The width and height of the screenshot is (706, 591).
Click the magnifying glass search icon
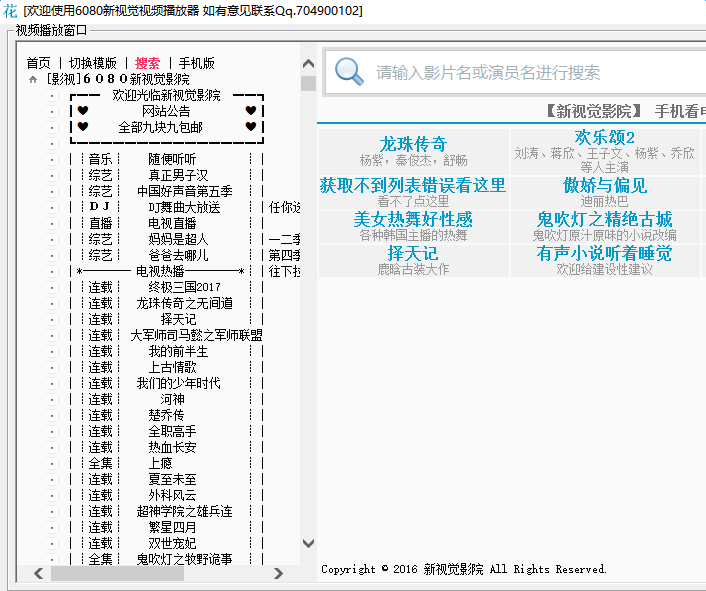pyautogui.click(x=349, y=72)
